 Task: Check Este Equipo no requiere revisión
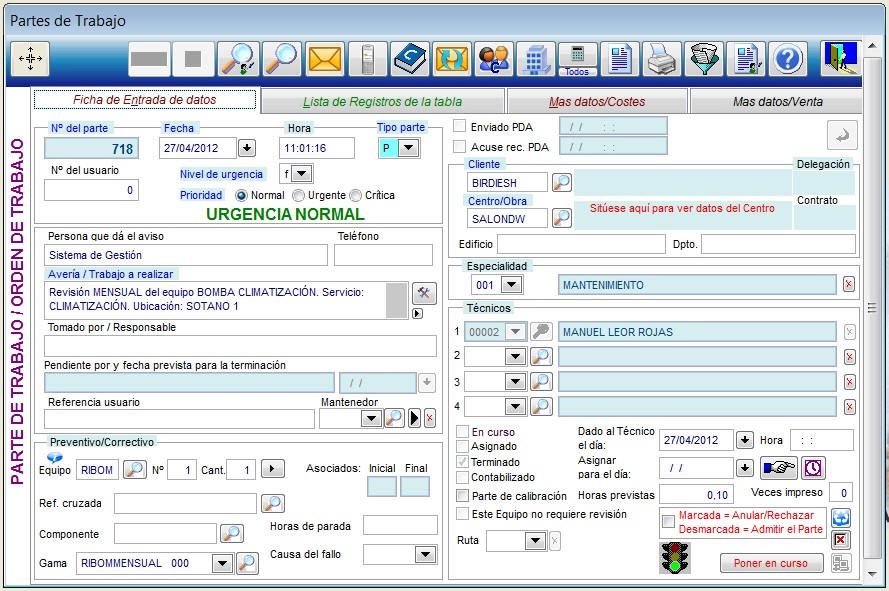click(x=463, y=514)
